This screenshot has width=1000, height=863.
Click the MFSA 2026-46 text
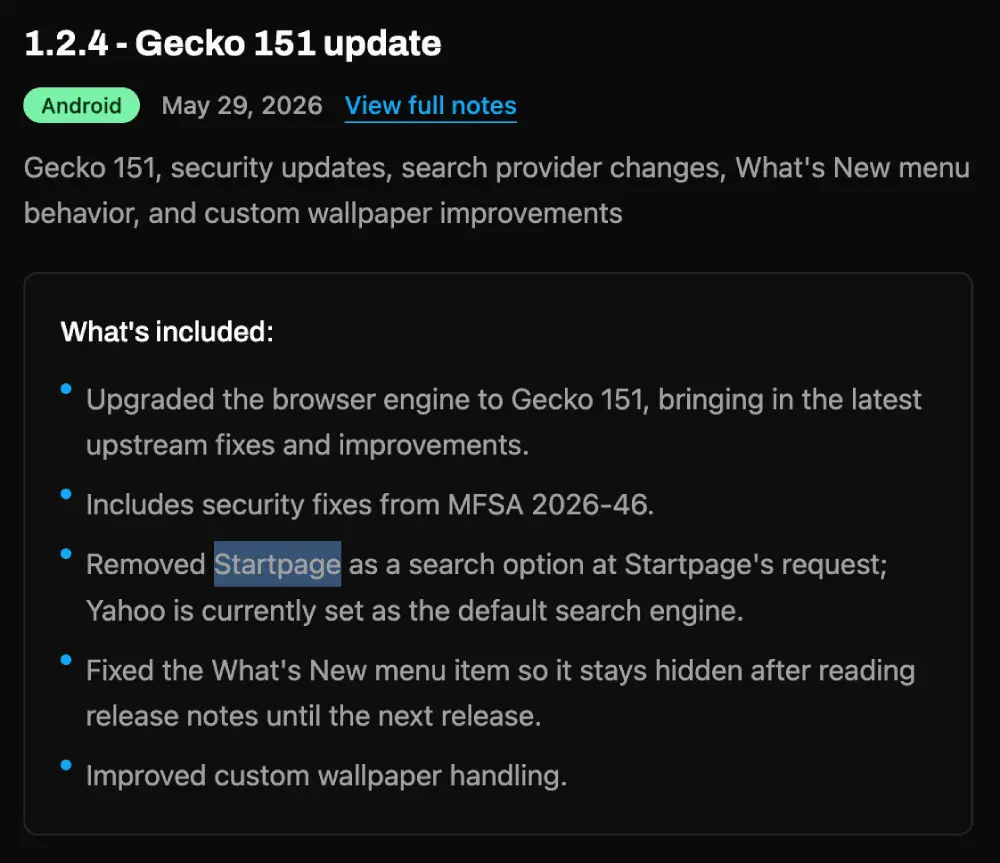click(550, 505)
